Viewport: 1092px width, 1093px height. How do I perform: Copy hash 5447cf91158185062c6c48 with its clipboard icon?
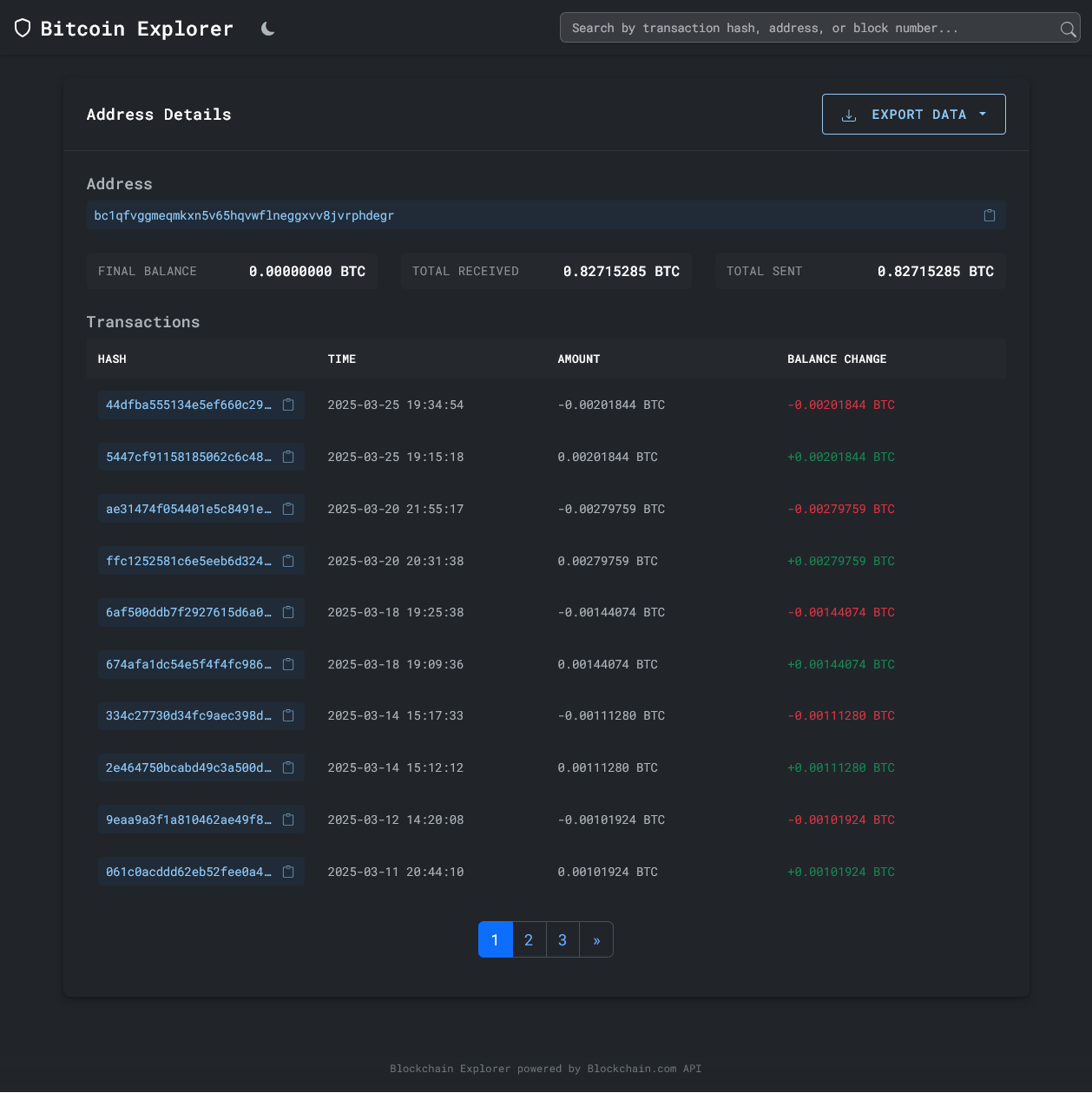pos(288,457)
